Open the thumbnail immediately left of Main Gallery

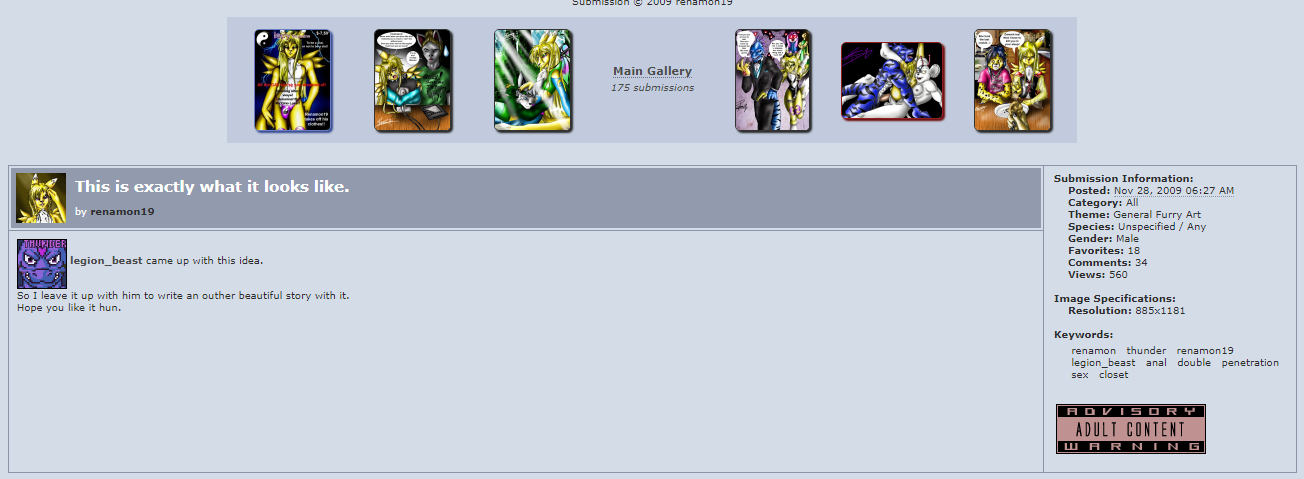click(x=533, y=80)
